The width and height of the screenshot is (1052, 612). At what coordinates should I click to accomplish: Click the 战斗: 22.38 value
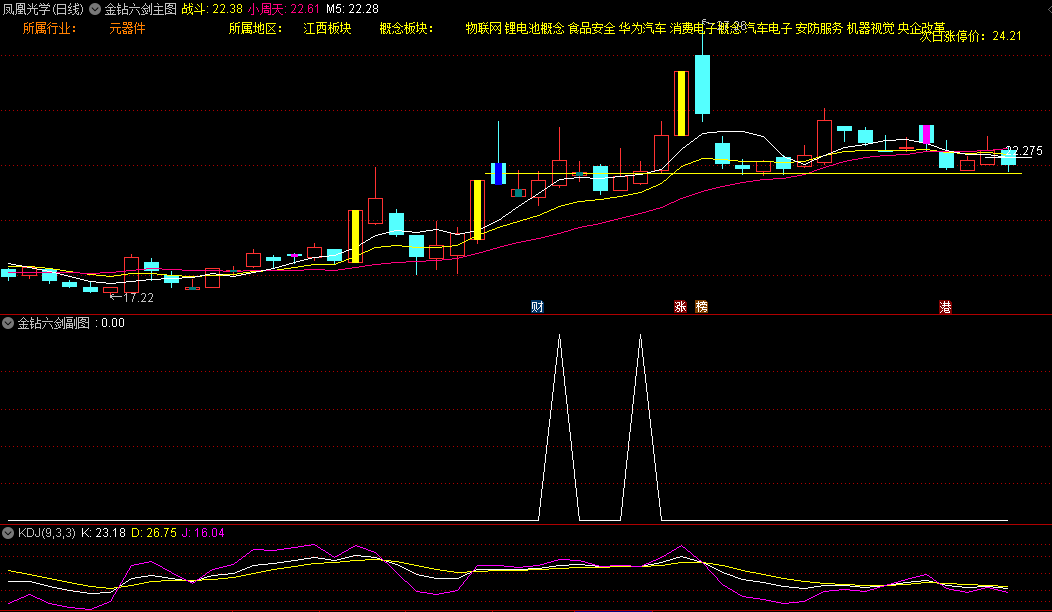coord(212,9)
